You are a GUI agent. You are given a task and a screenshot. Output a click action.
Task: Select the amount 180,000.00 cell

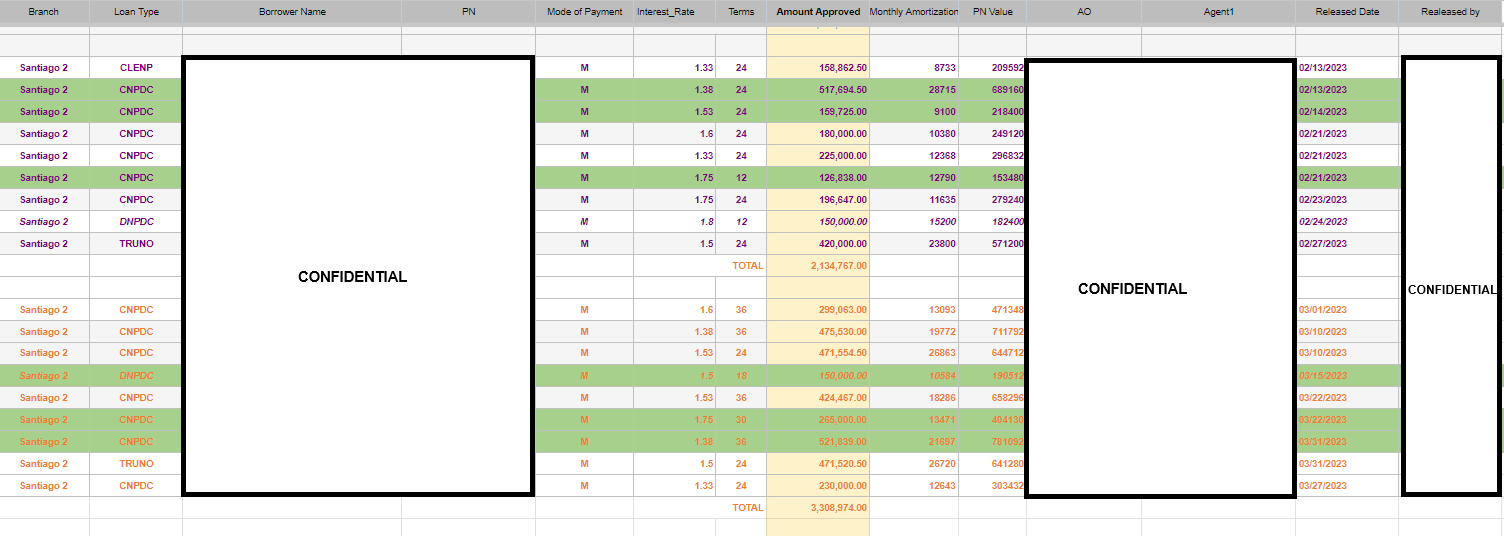tap(818, 134)
